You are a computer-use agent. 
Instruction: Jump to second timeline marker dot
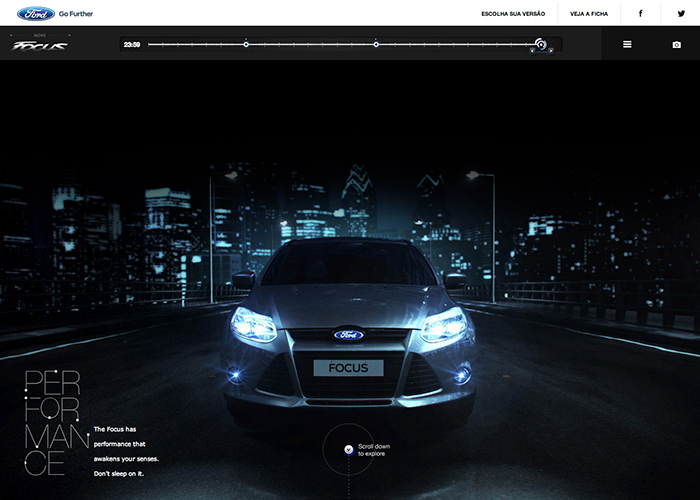coord(376,44)
